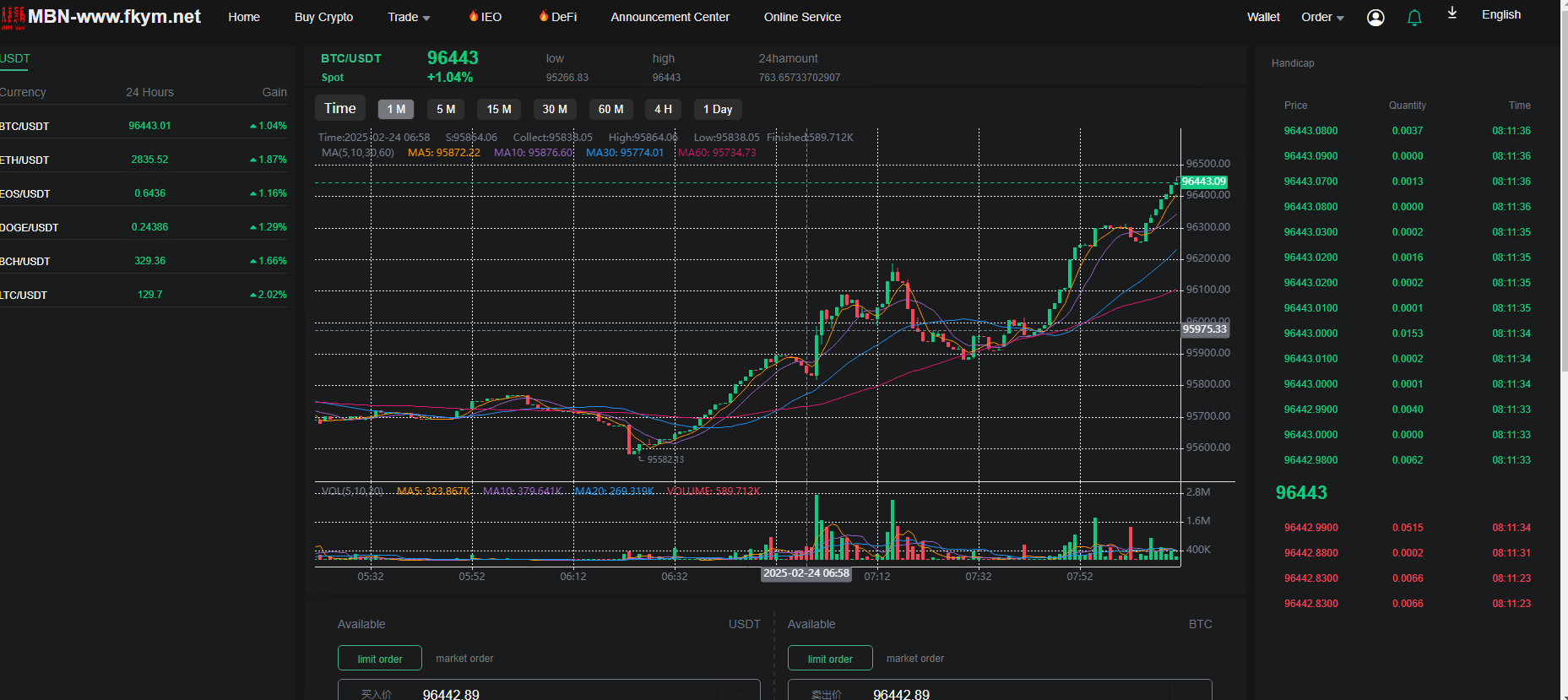Click the Time chart button
The image size is (1568, 700).
[340, 108]
